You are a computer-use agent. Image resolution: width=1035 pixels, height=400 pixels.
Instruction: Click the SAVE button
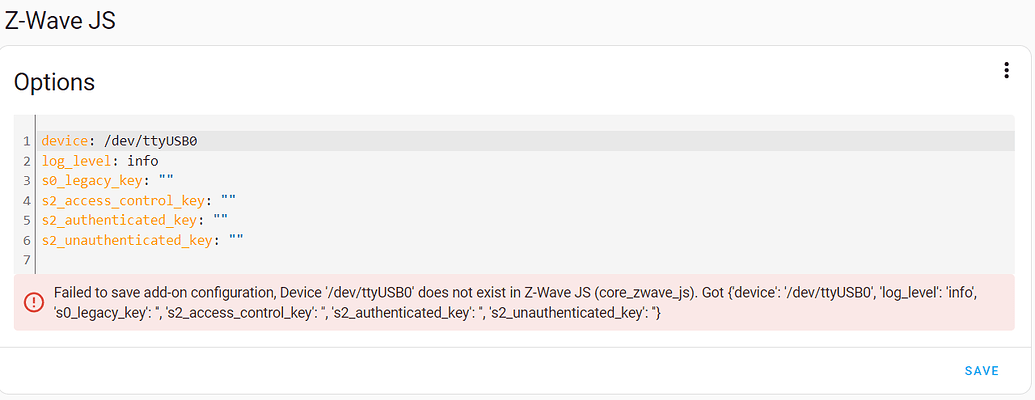982,371
